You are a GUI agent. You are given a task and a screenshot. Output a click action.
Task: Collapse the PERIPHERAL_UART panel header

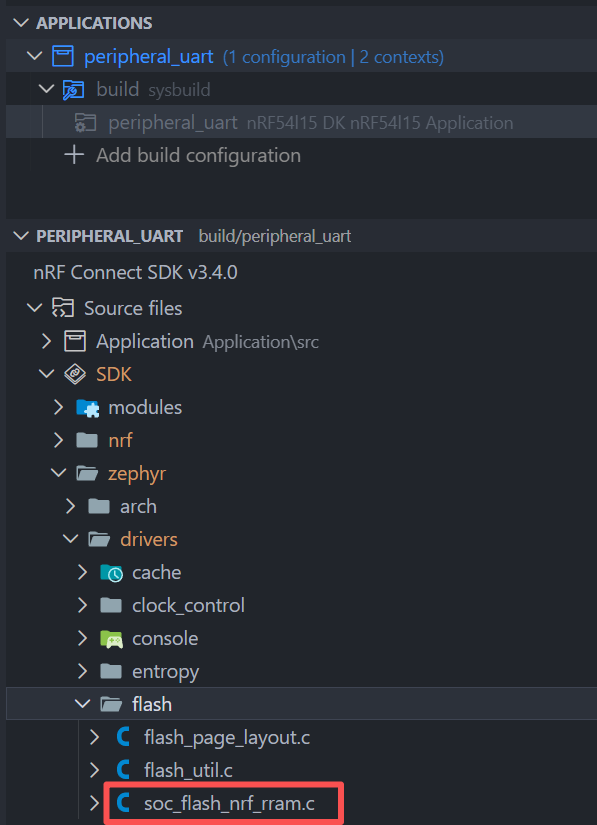click(x=21, y=236)
